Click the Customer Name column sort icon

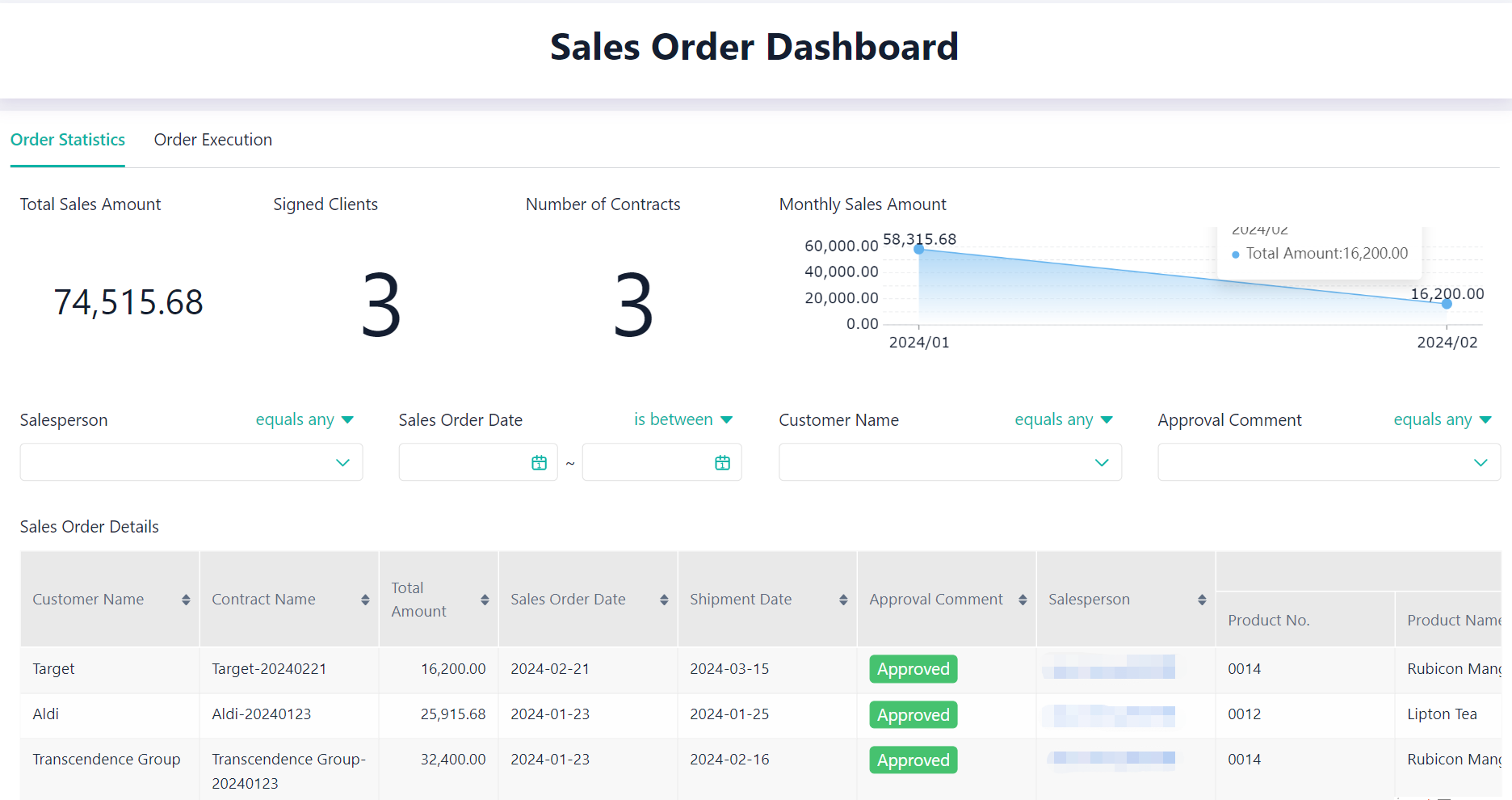(x=186, y=600)
